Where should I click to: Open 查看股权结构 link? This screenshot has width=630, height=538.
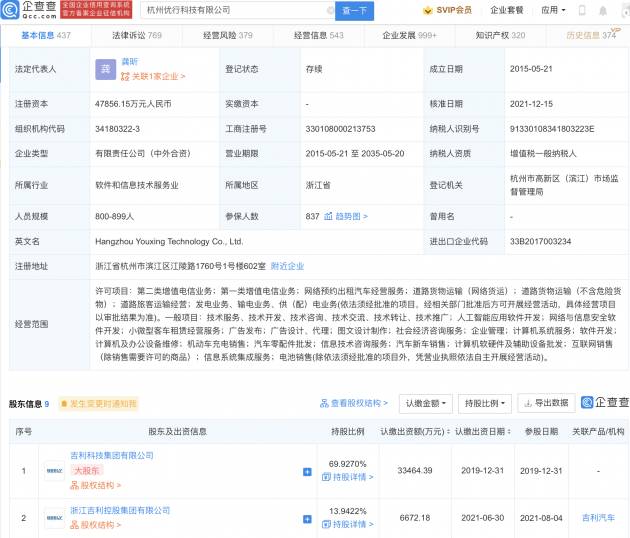pos(354,403)
